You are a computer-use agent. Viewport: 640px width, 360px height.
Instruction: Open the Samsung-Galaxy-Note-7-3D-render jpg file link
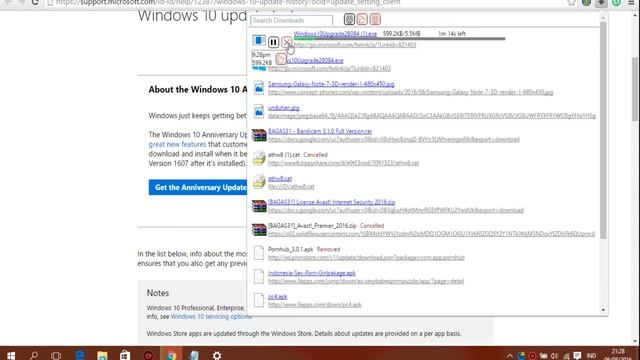click(x=331, y=84)
